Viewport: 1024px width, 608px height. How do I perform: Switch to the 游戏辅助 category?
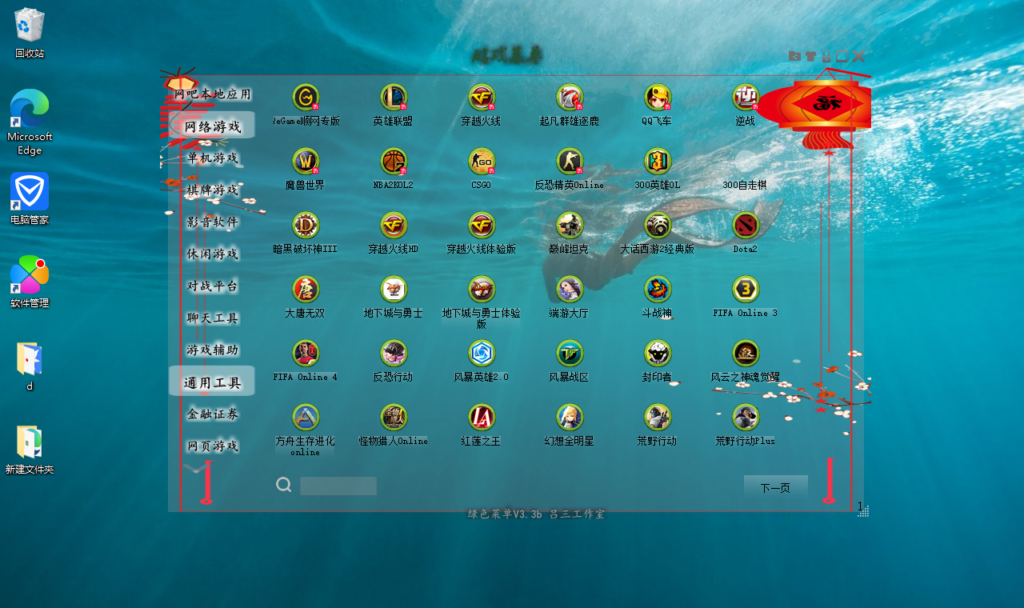point(213,350)
